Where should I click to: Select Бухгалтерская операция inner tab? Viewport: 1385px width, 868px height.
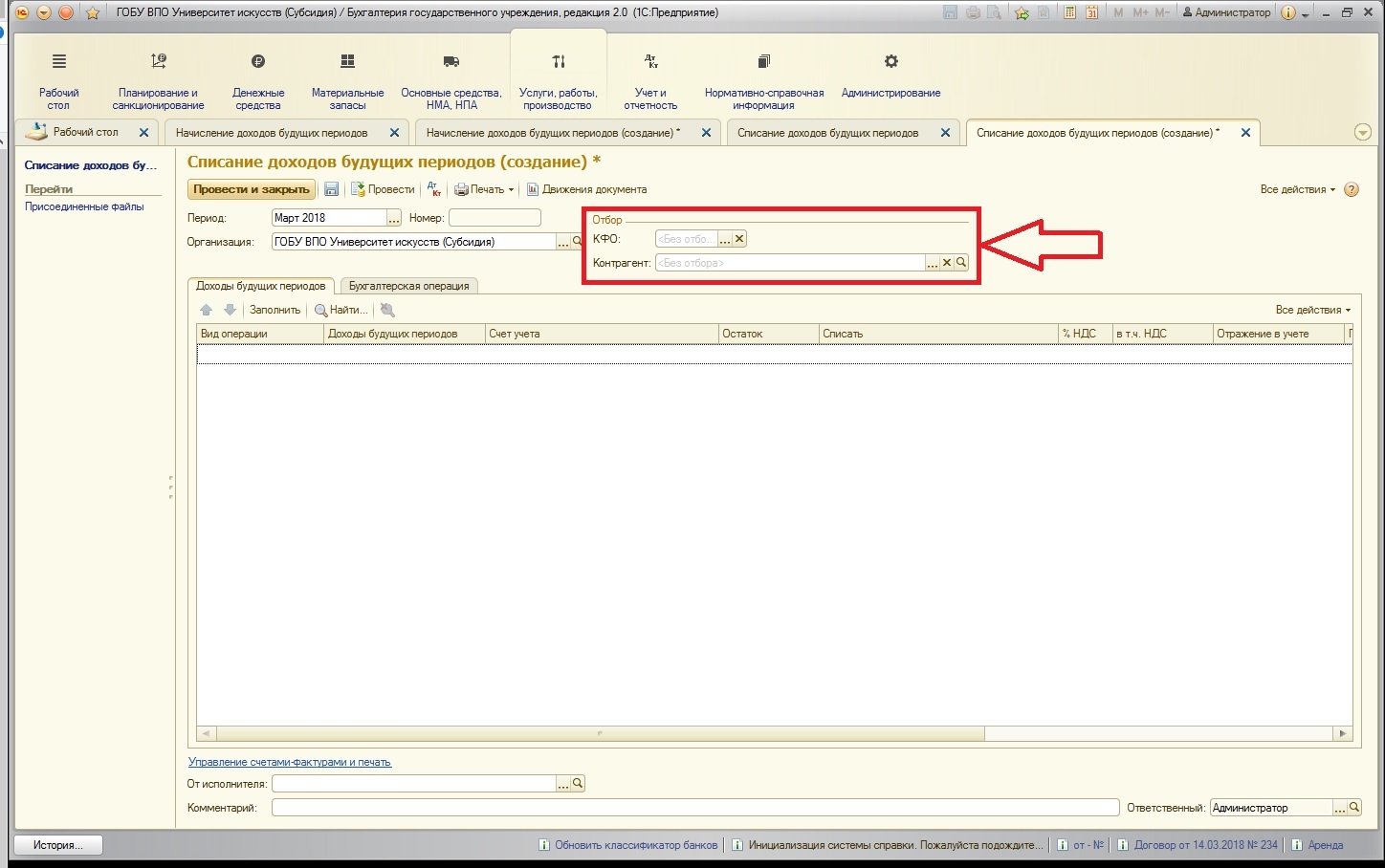408,286
